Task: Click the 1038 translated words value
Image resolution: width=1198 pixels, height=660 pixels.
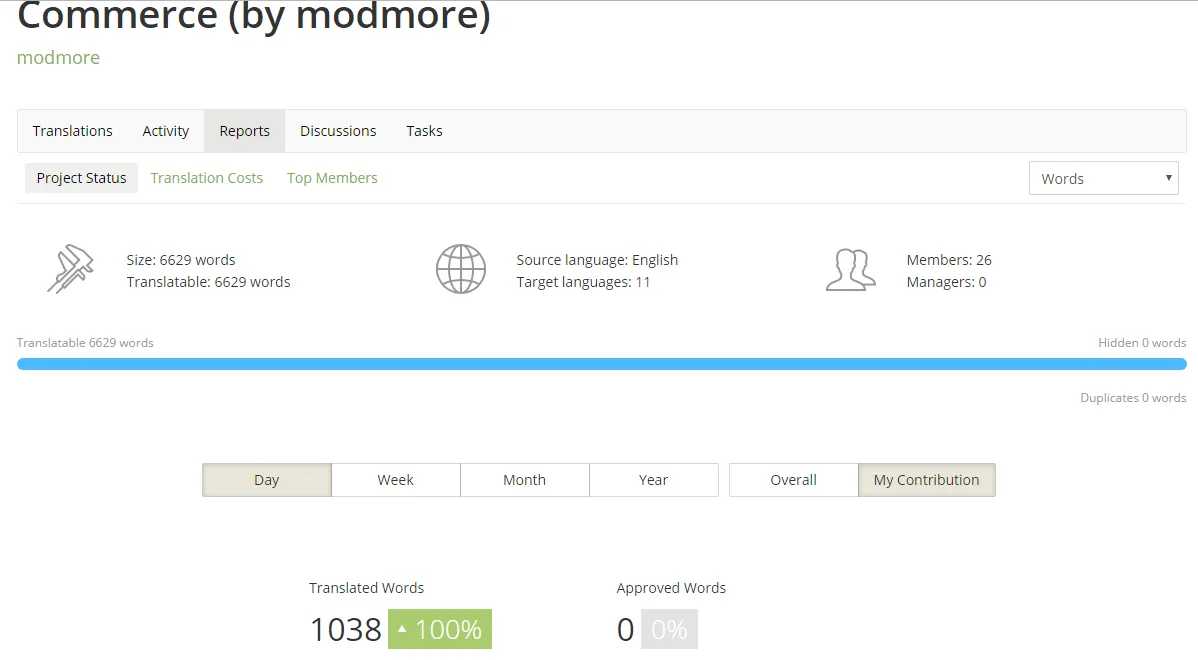Action: click(345, 629)
